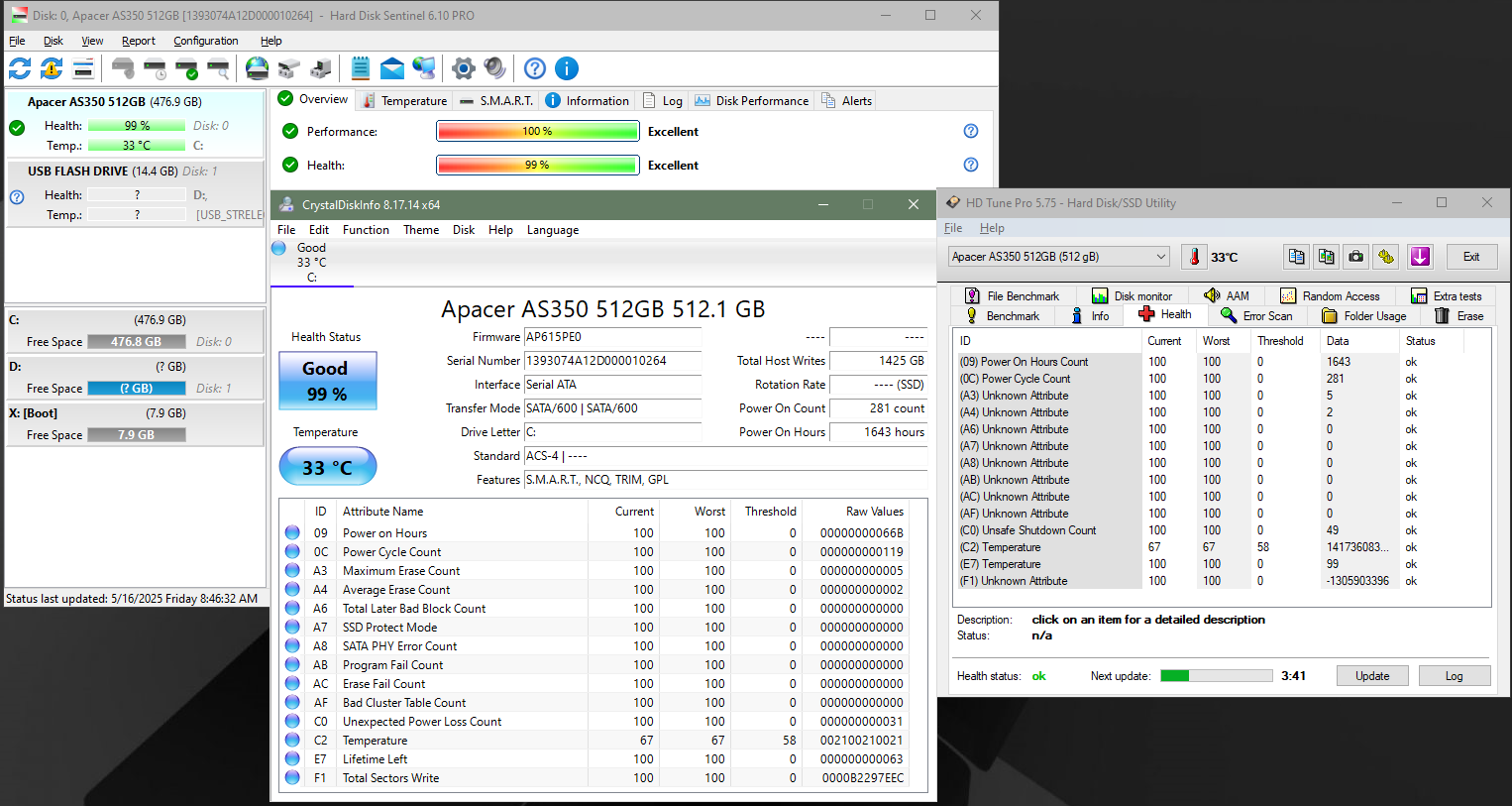This screenshot has height=806, width=1512.
Task: Open configuration with the gear toolbar icon
Action: [463, 68]
